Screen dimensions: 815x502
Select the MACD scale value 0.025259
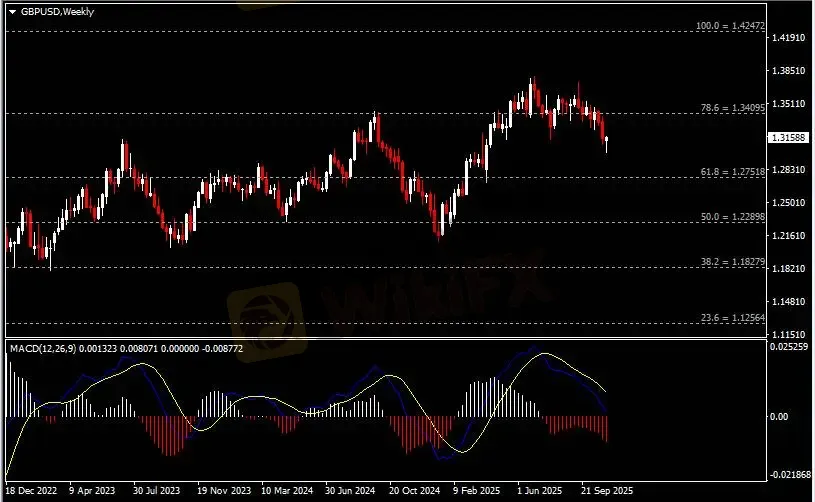click(x=789, y=347)
